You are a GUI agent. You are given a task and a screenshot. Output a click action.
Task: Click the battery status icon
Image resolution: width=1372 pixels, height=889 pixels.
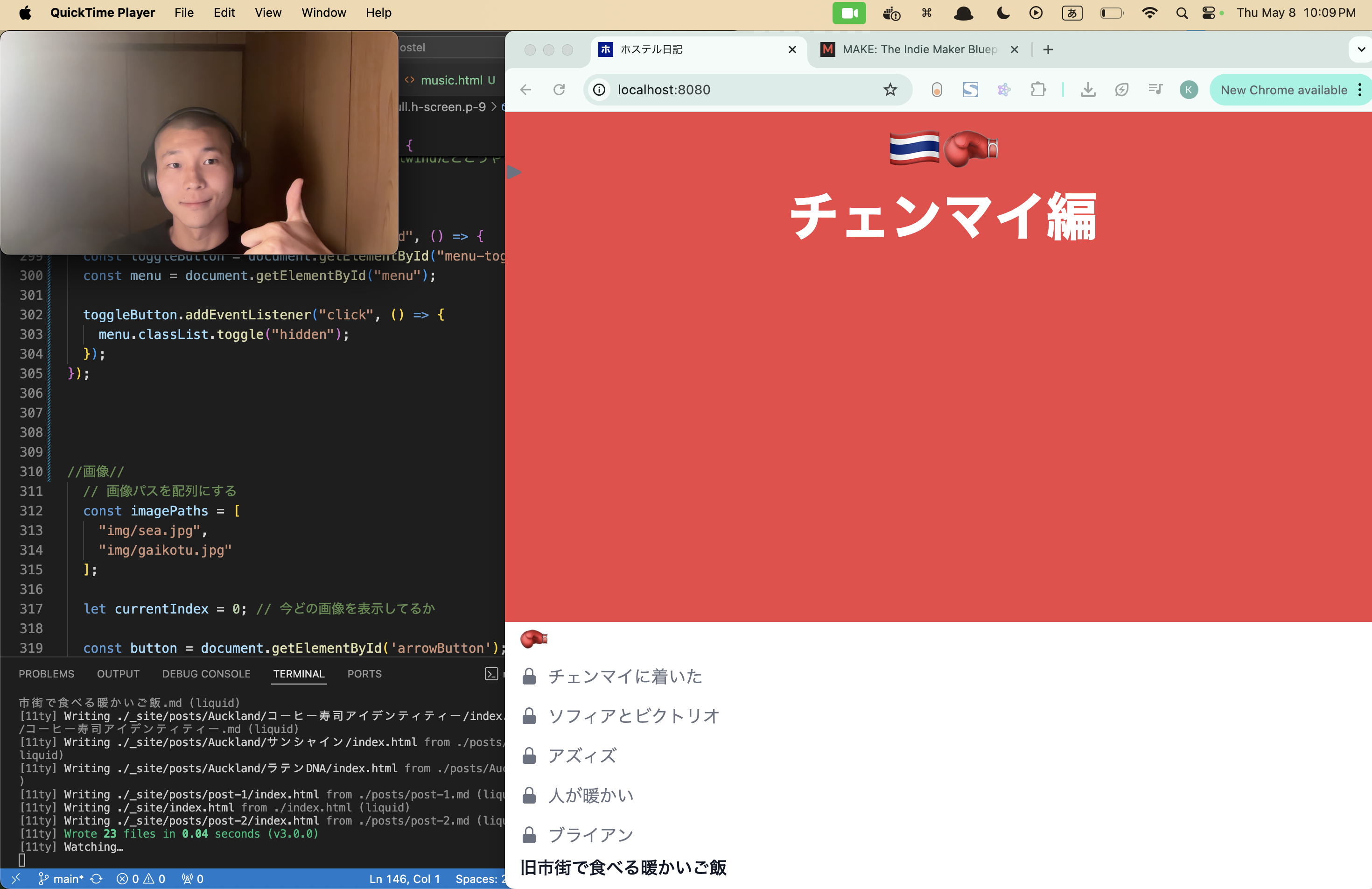[1112, 13]
